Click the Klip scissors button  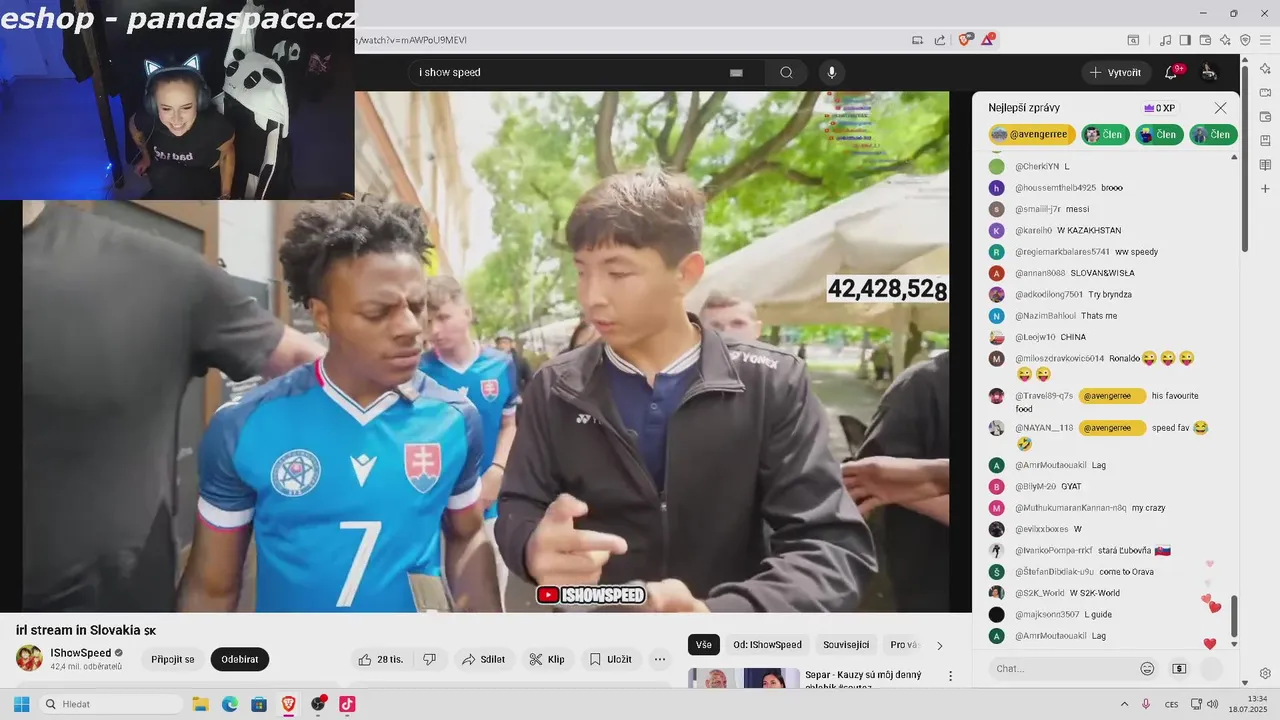[x=547, y=659]
